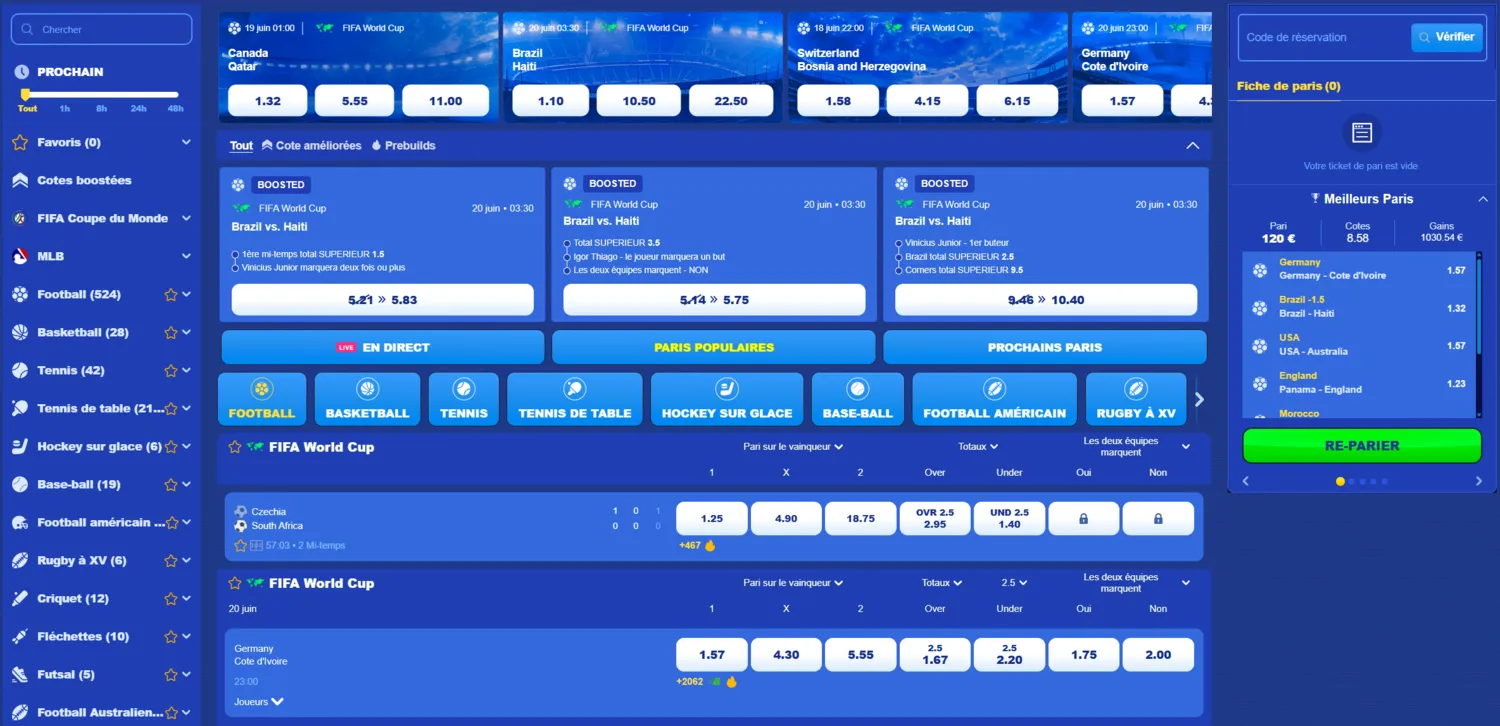
Task: Click the green RE-PARIER button
Action: [x=1361, y=446]
